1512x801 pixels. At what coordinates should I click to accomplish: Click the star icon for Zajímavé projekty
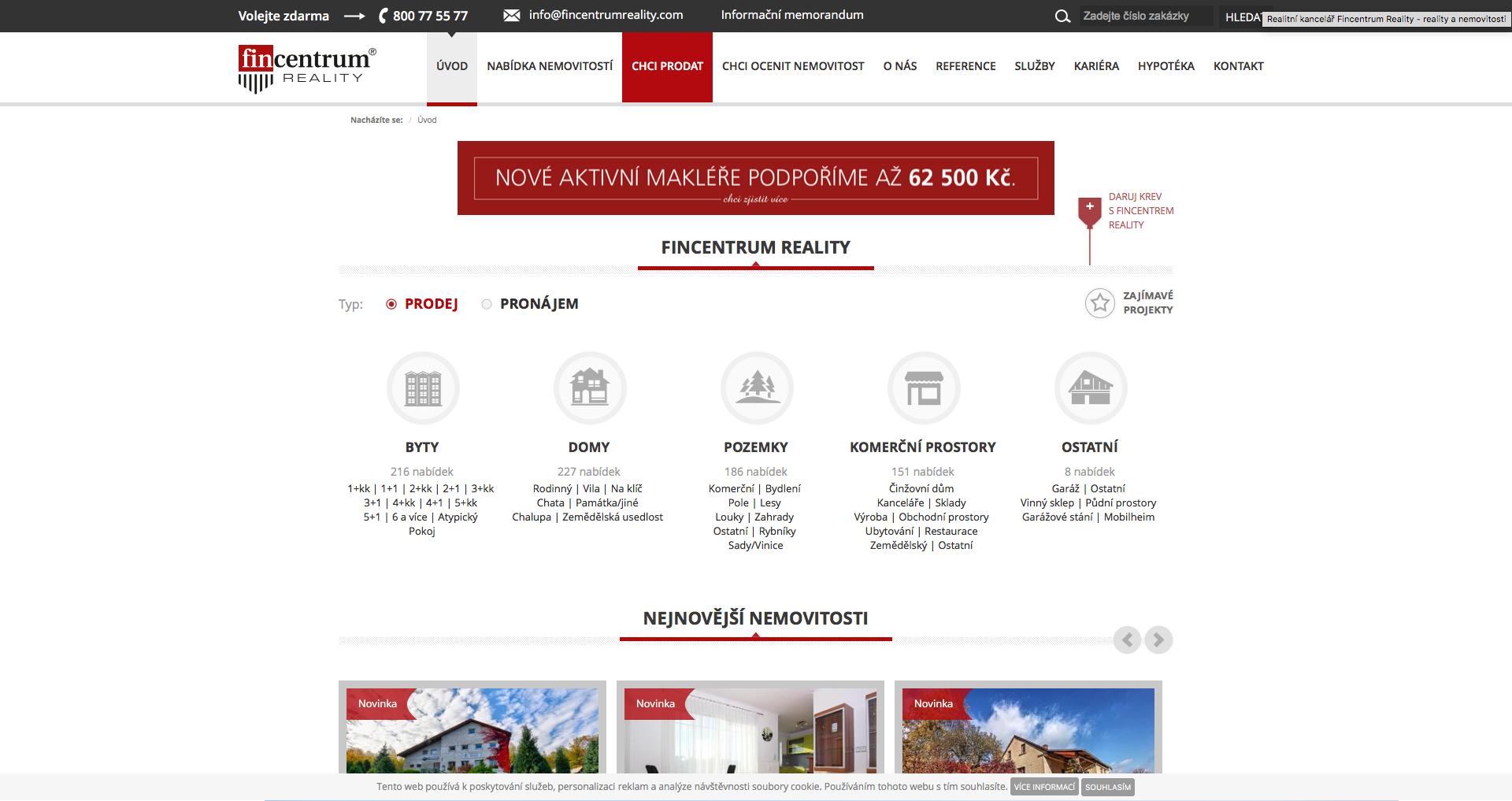tap(1100, 302)
